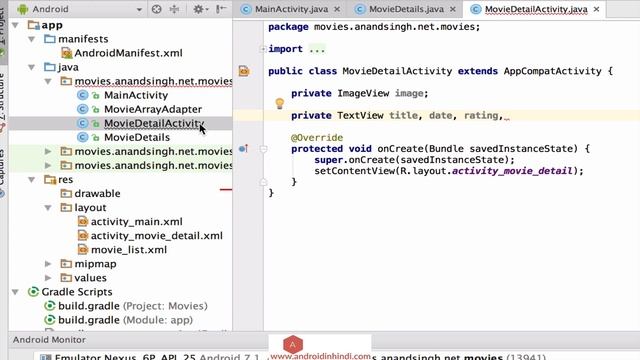Click the @Override annotation text
The width and height of the screenshot is (640, 360).
(317, 138)
